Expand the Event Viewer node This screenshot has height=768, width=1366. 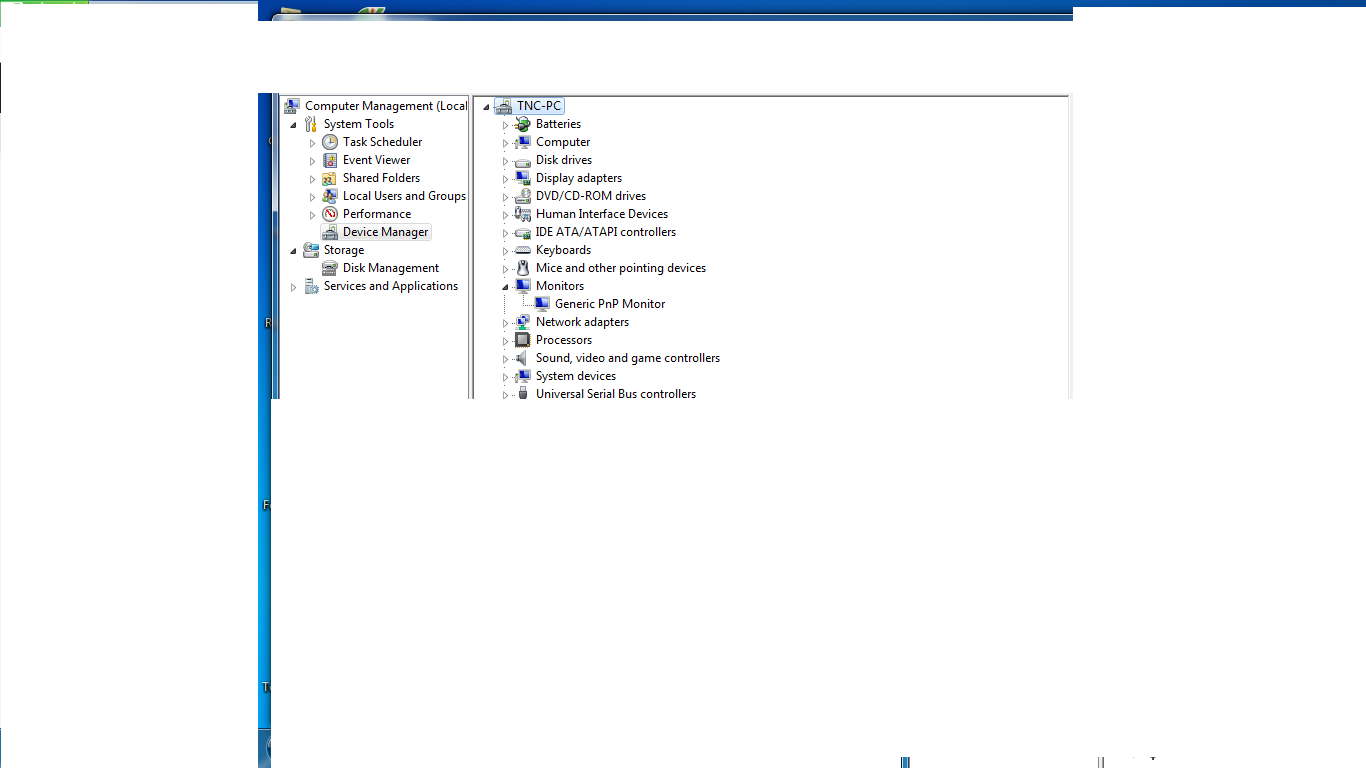click(x=312, y=161)
